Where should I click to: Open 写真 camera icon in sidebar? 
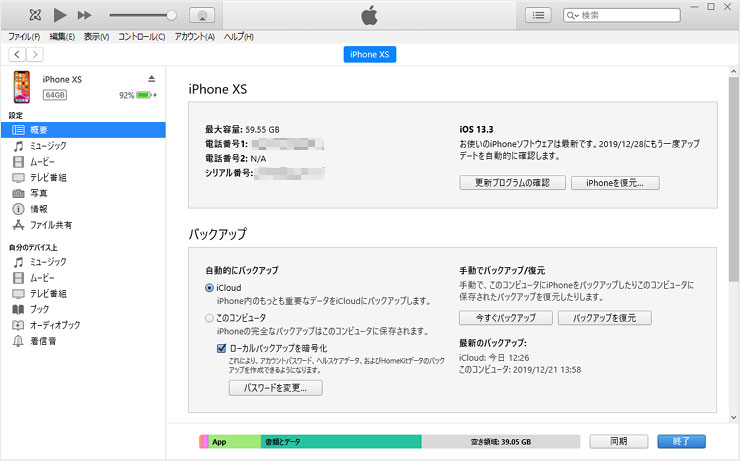tap(18, 193)
